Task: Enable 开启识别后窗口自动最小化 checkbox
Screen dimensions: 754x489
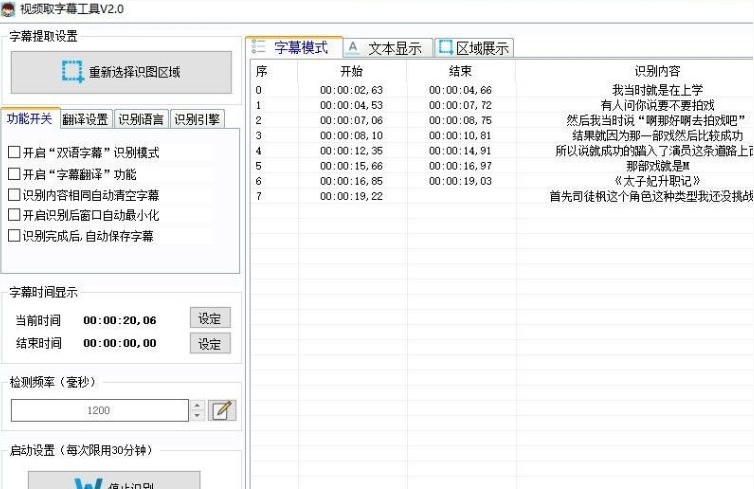Action: tap(14, 215)
